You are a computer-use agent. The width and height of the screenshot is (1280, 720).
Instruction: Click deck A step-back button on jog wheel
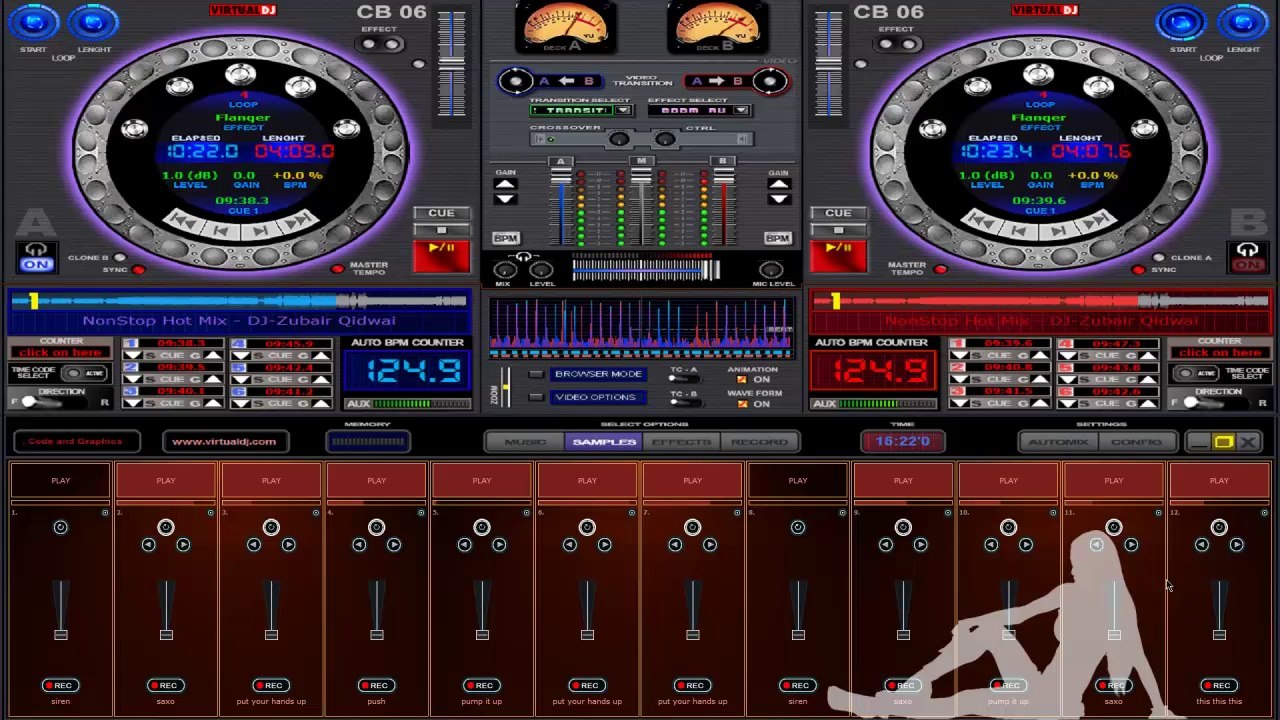(221, 231)
